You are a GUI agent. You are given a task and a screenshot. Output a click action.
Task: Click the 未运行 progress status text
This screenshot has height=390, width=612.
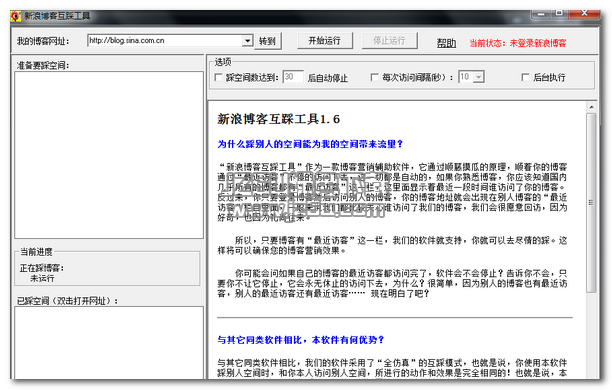(x=42, y=278)
